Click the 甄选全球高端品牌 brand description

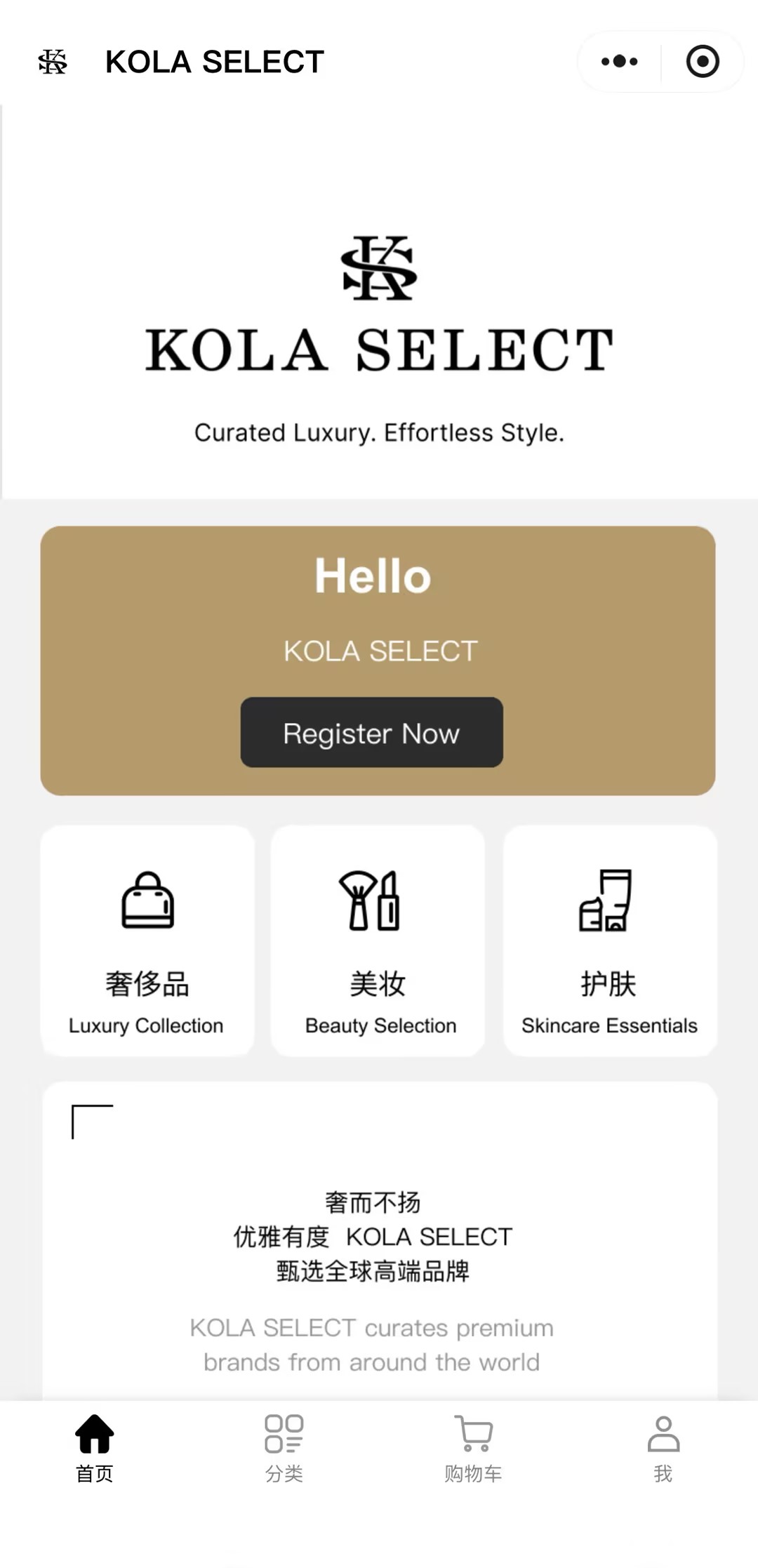click(373, 1270)
